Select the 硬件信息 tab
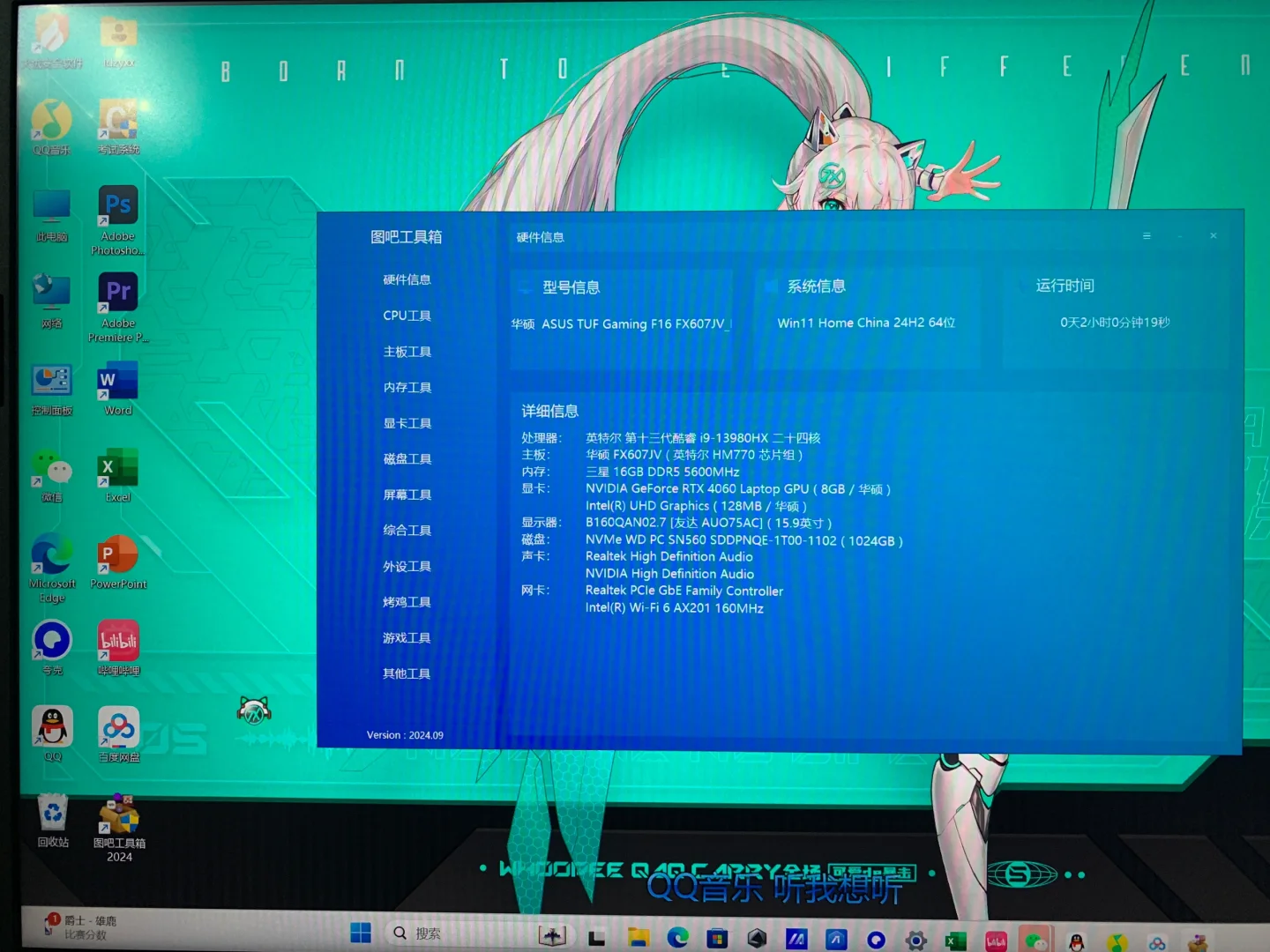 pos(407,279)
